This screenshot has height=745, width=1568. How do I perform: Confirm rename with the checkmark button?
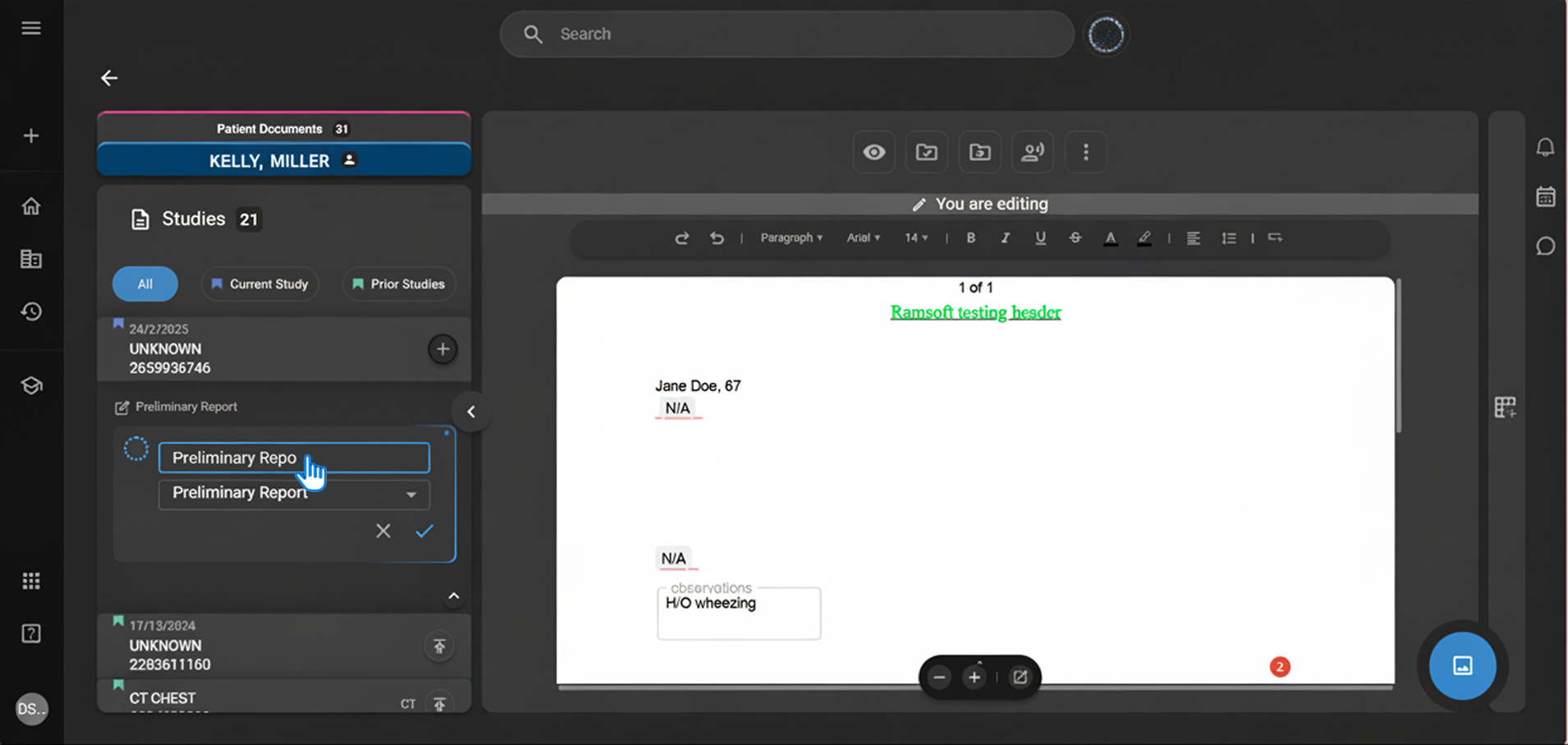[424, 531]
